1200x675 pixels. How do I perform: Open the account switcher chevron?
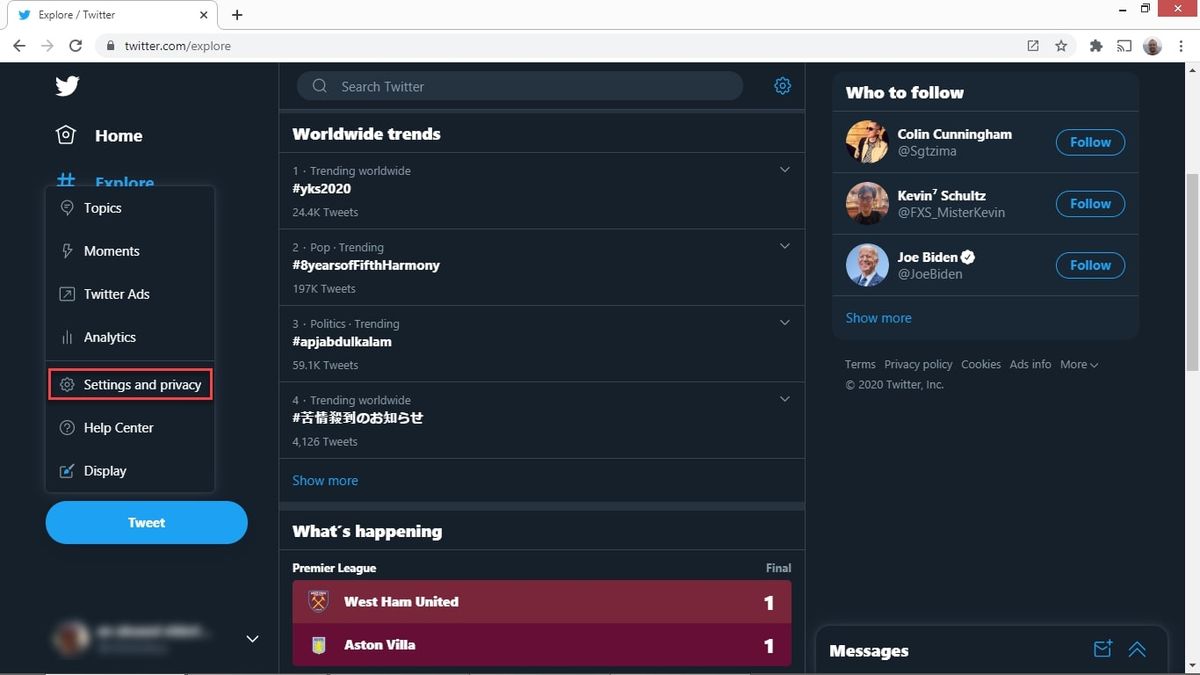(x=252, y=638)
